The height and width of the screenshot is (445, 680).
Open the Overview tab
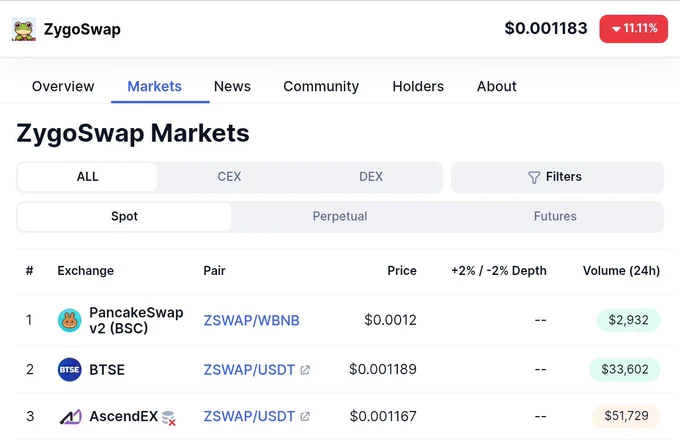[63, 86]
